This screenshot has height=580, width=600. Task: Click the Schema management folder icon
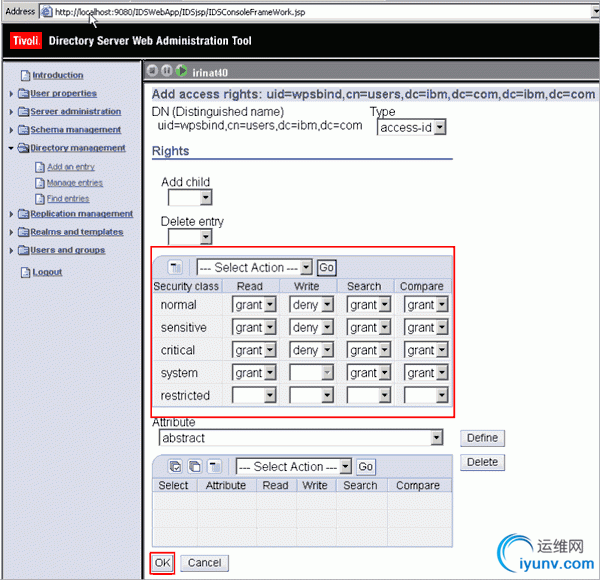(x=23, y=130)
